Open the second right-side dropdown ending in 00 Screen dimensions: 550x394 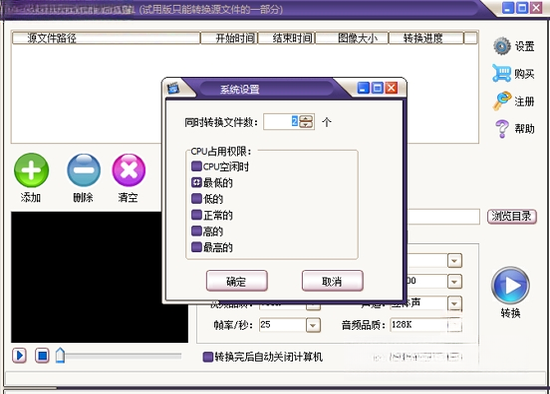click(x=455, y=282)
